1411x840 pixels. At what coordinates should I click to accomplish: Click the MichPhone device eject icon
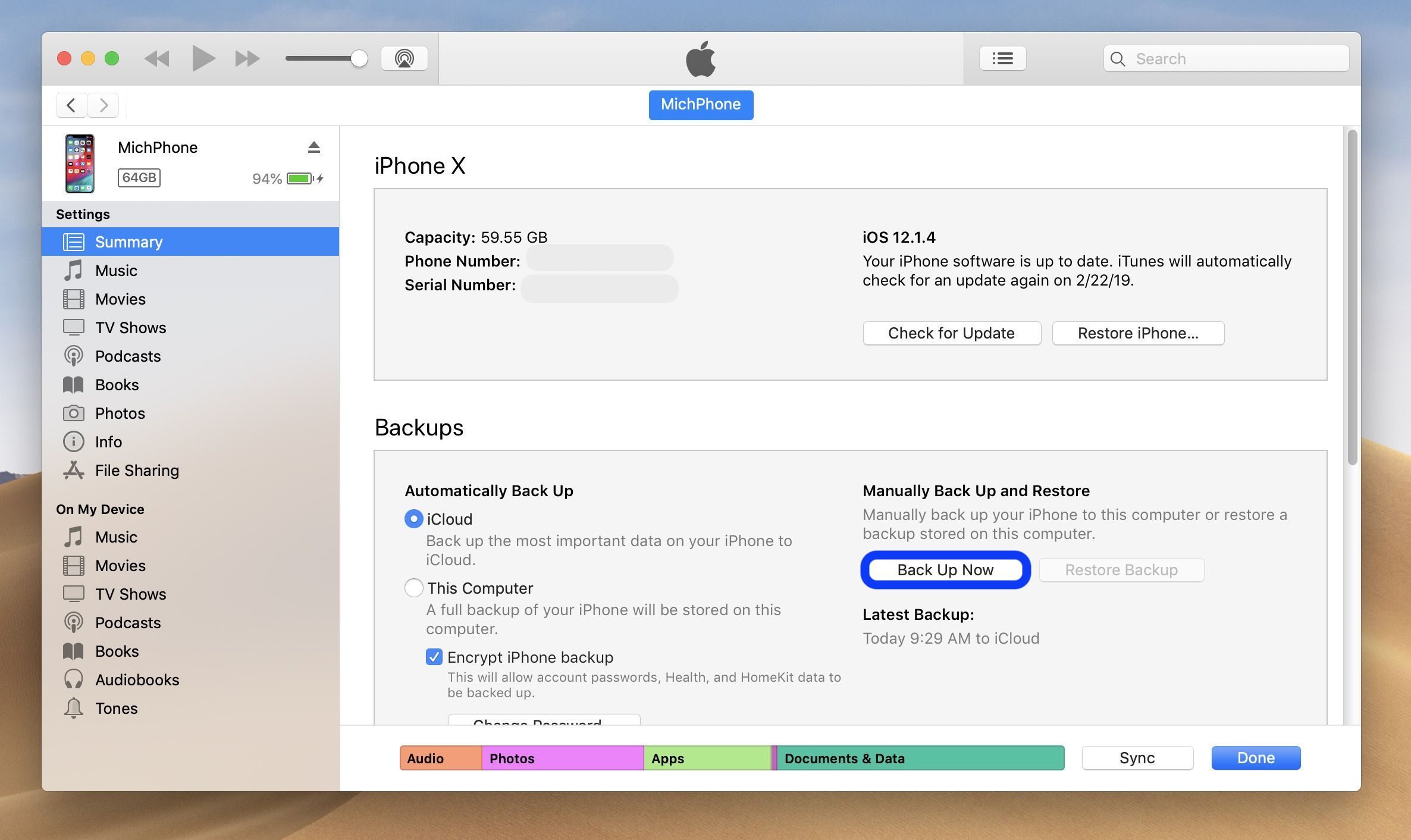pos(314,147)
